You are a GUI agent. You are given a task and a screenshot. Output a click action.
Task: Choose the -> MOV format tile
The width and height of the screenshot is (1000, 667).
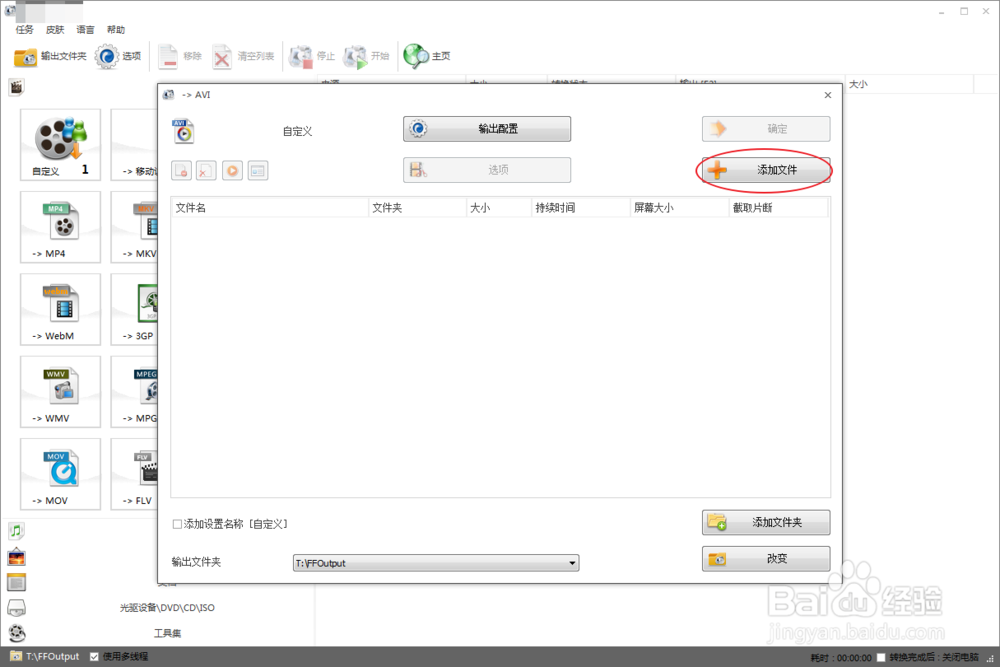point(61,473)
